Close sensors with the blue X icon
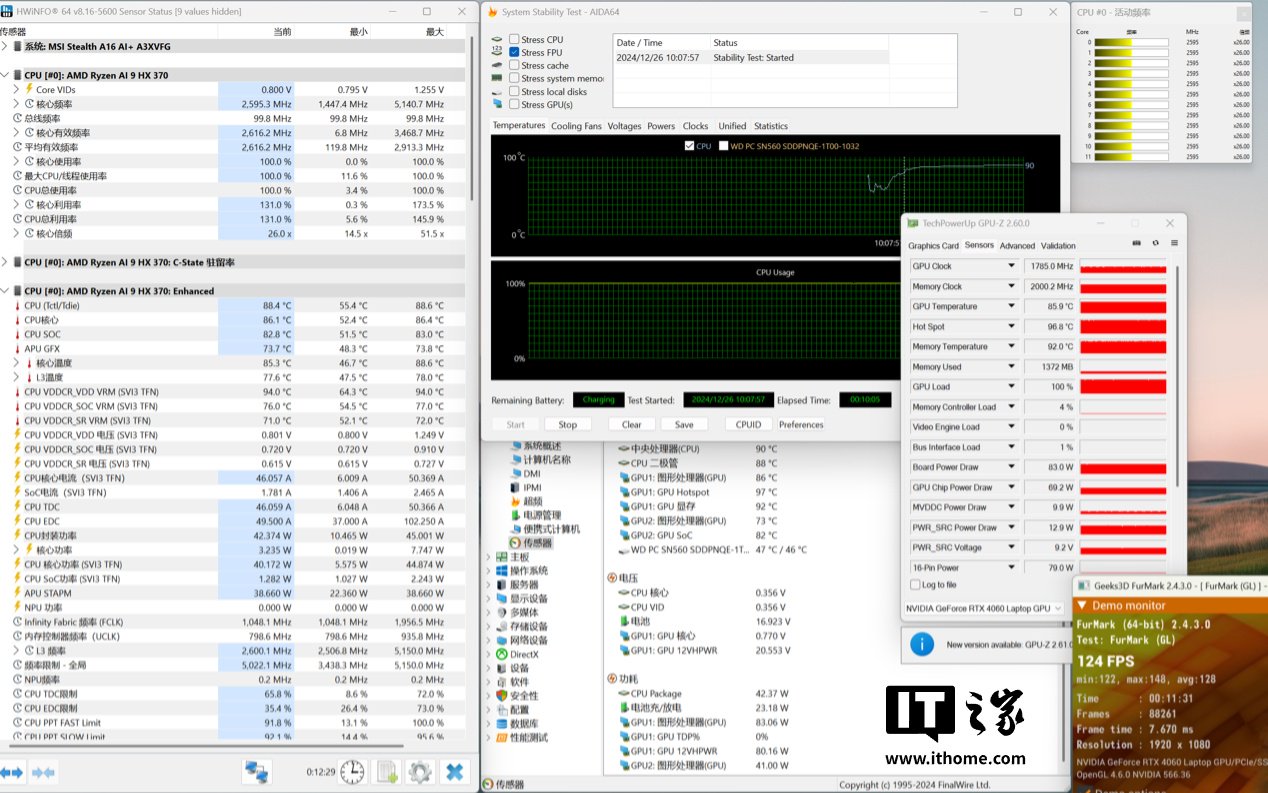The height and width of the screenshot is (793, 1268). click(x=454, y=772)
